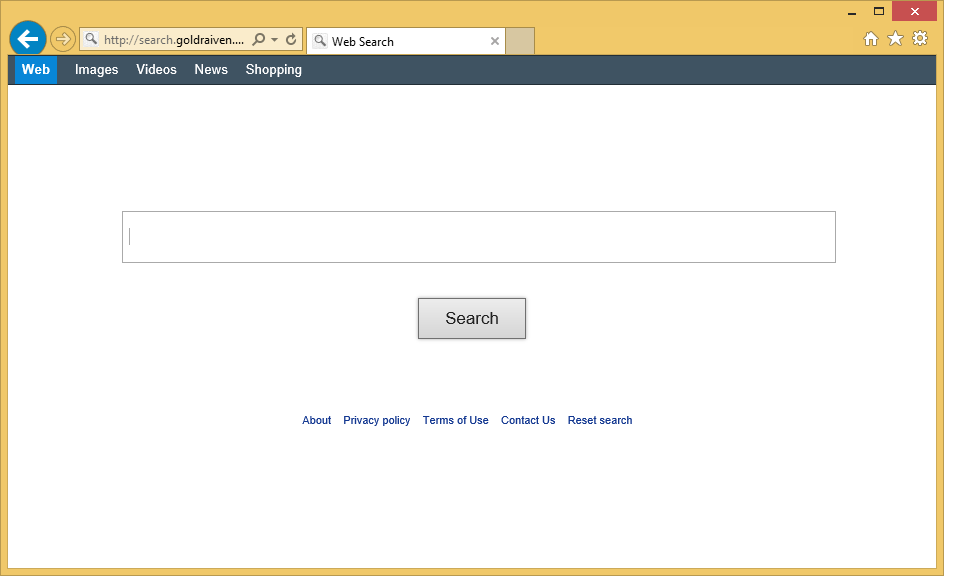This screenshot has height=576, width=956.
Task: Open the News search category
Action: click(x=211, y=70)
